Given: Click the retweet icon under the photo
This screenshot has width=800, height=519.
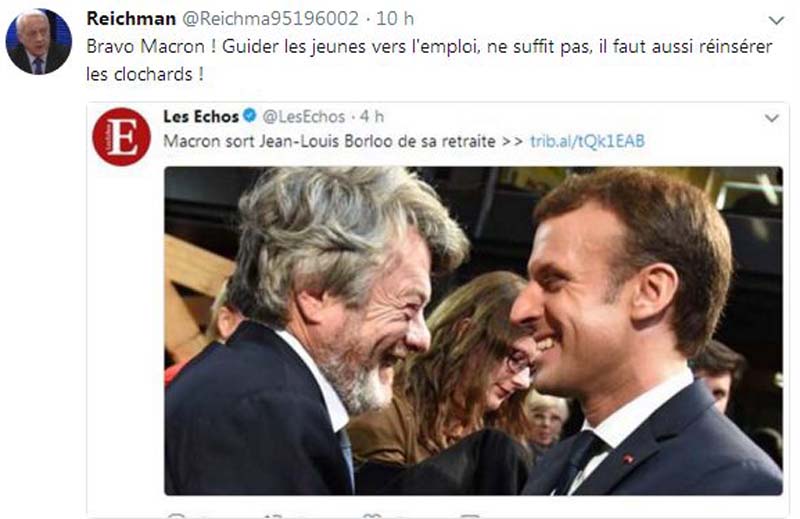Looking at the screenshot, I should [274, 516].
